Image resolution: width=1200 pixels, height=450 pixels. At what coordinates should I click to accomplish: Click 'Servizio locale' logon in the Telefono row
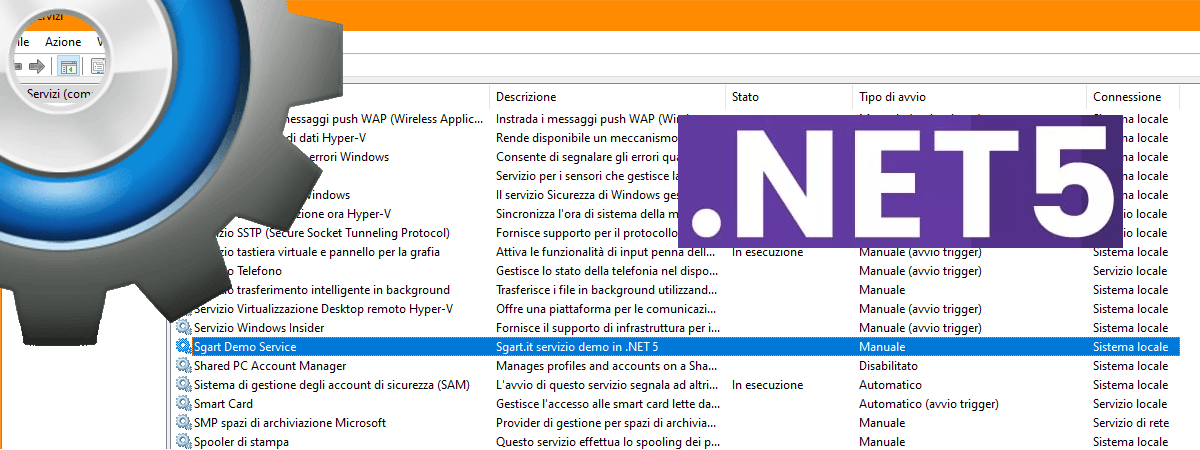[1130, 271]
